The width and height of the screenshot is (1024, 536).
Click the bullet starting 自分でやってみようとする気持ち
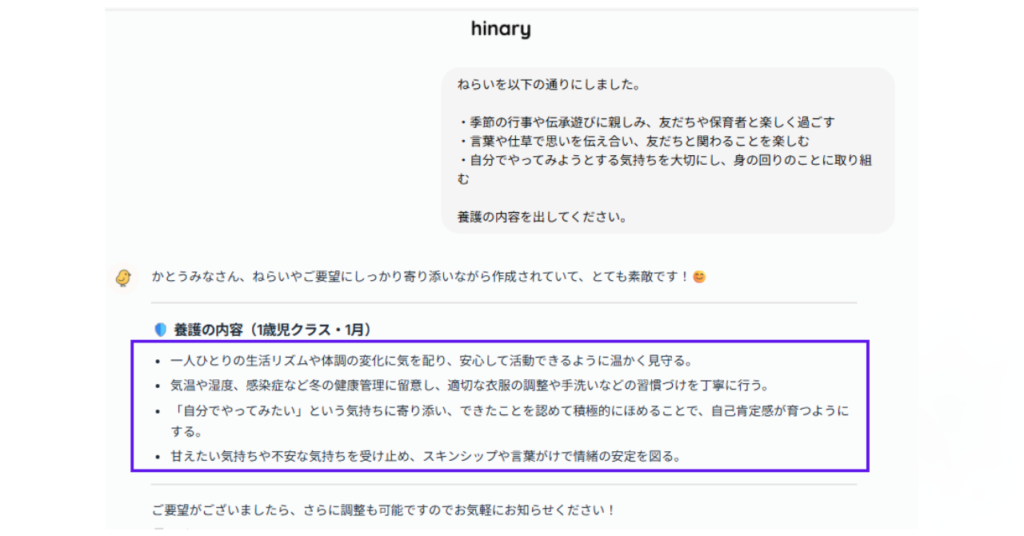pyautogui.click(x=664, y=169)
